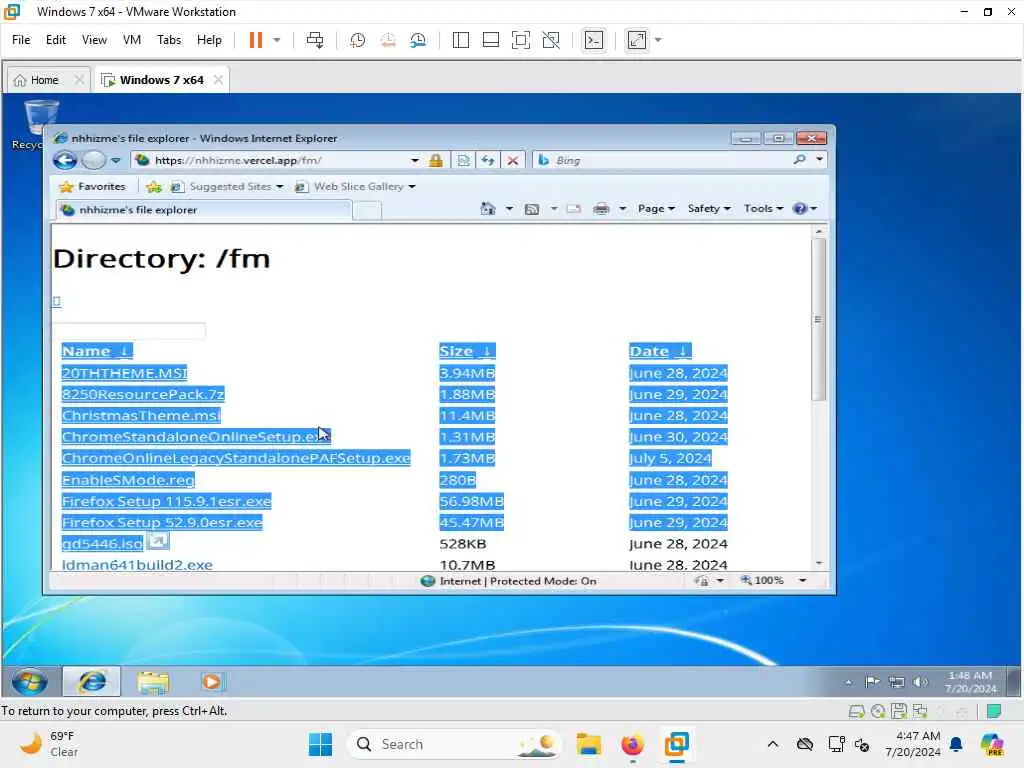1024x768 pixels.
Task: Click the Unity mode icon in VMware
Action: pos(551,40)
